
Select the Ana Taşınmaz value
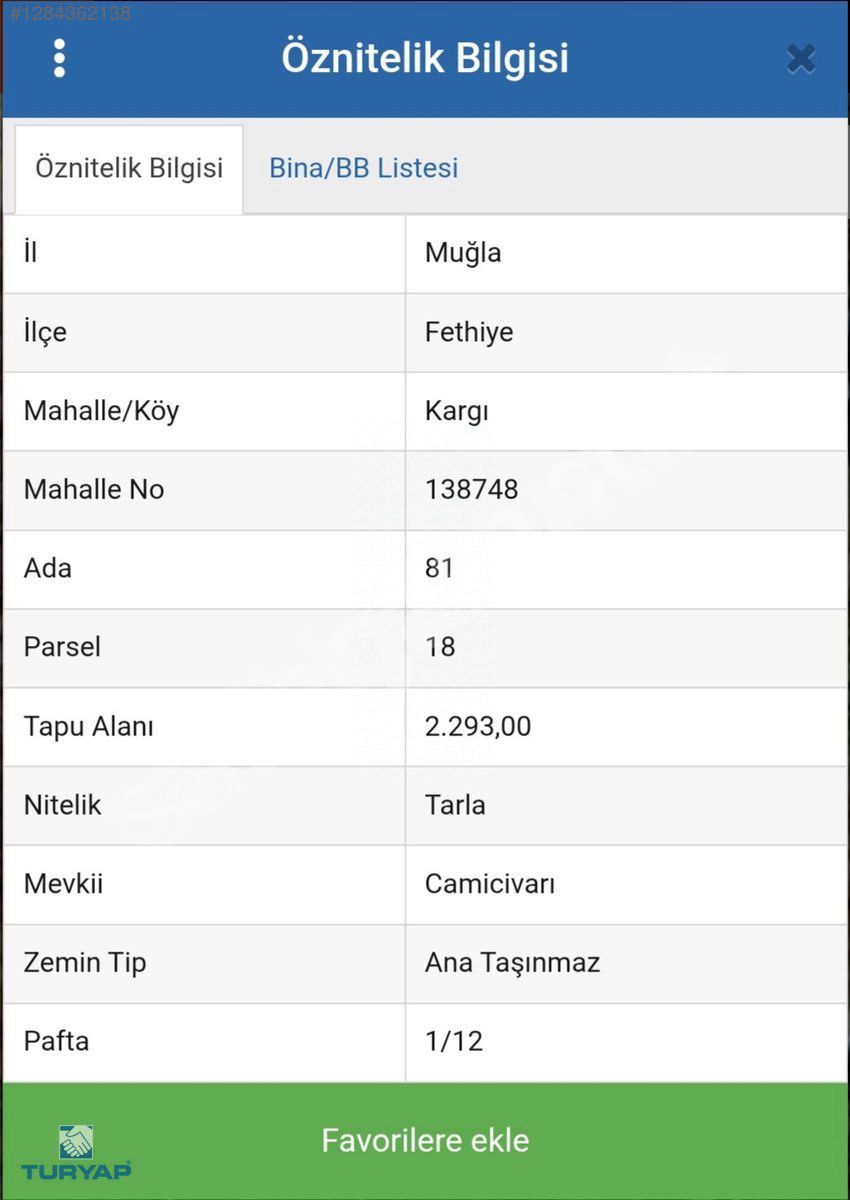(x=512, y=963)
